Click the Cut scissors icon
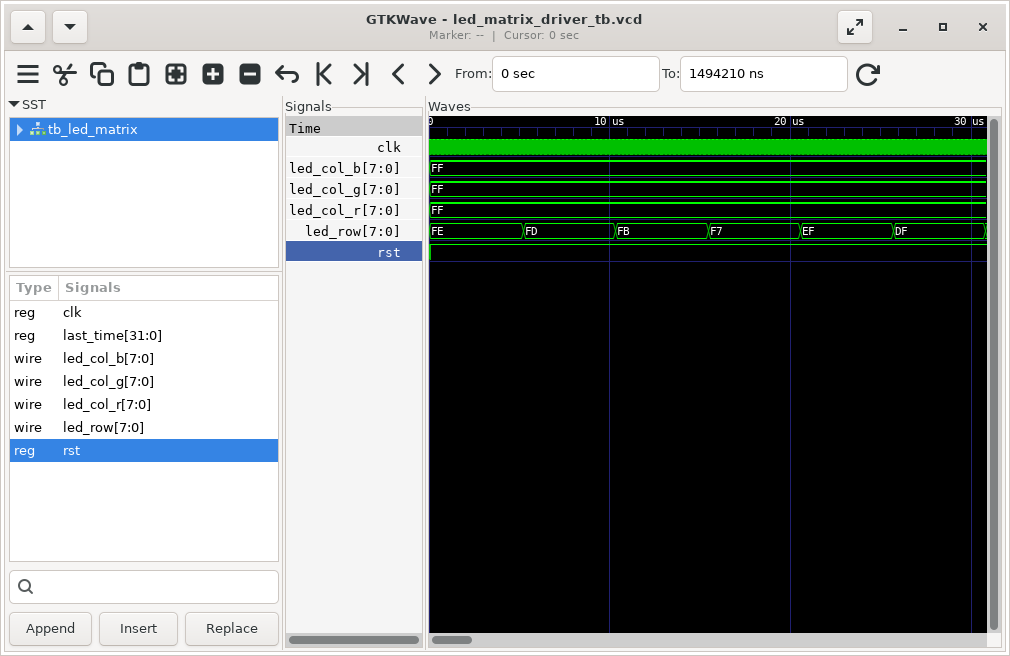Viewport: 1010px width, 656px height. pyautogui.click(x=65, y=74)
